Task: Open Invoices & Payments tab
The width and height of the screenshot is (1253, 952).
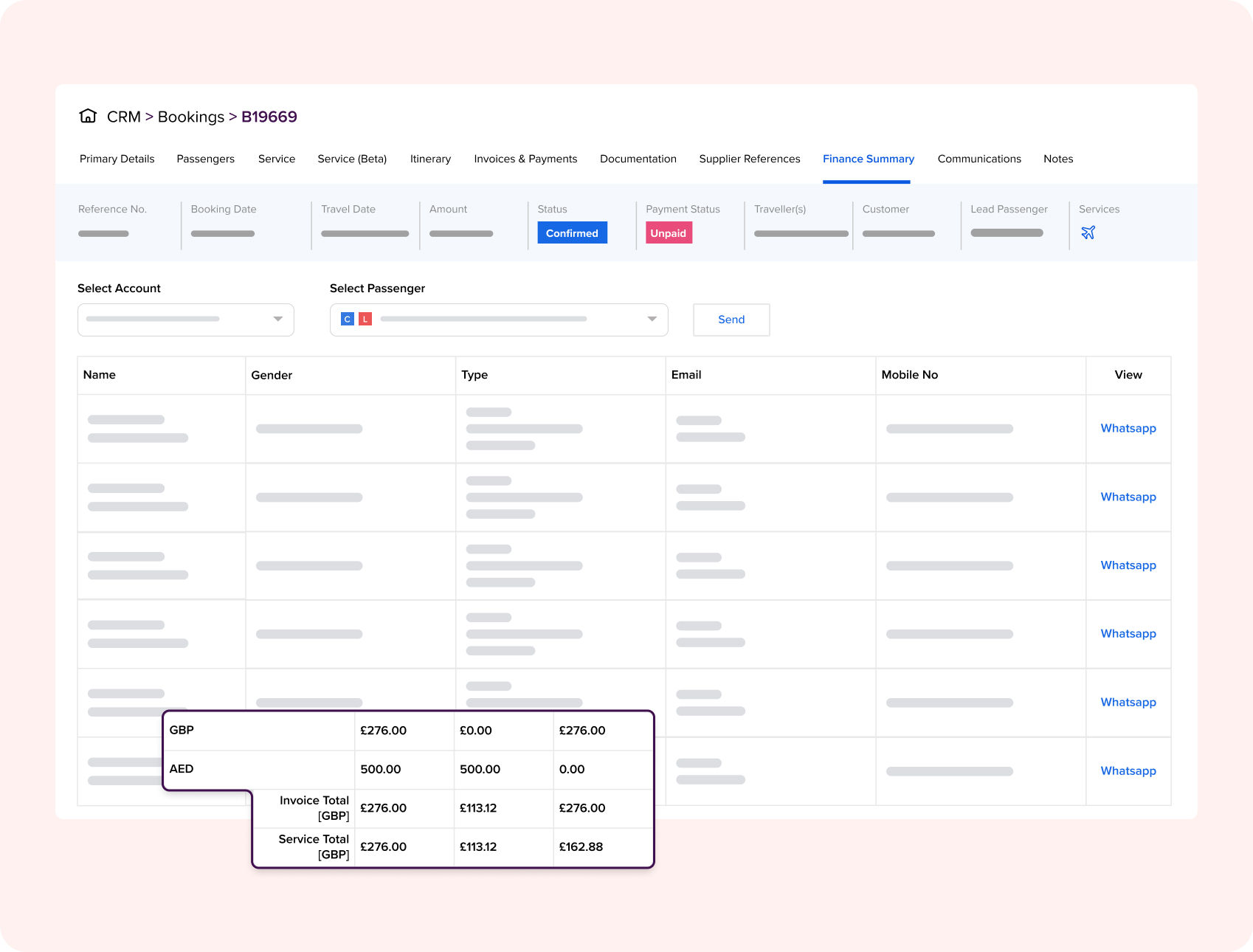Action: coord(525,159)
